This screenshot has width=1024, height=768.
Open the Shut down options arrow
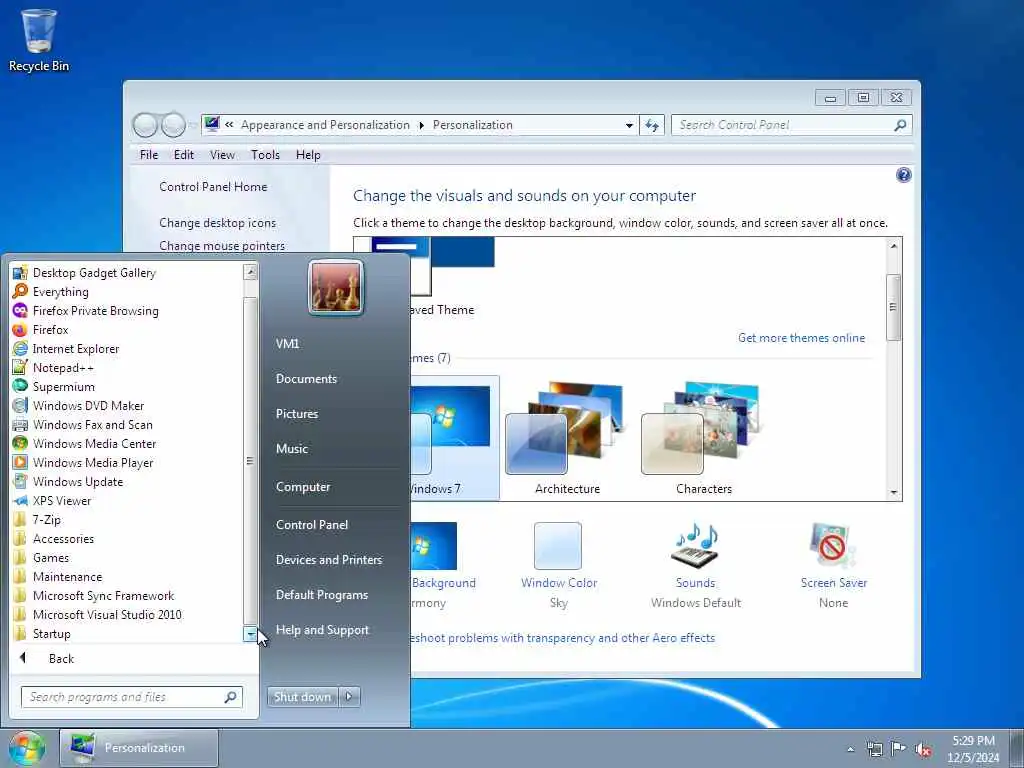click(x=349, y=697)
